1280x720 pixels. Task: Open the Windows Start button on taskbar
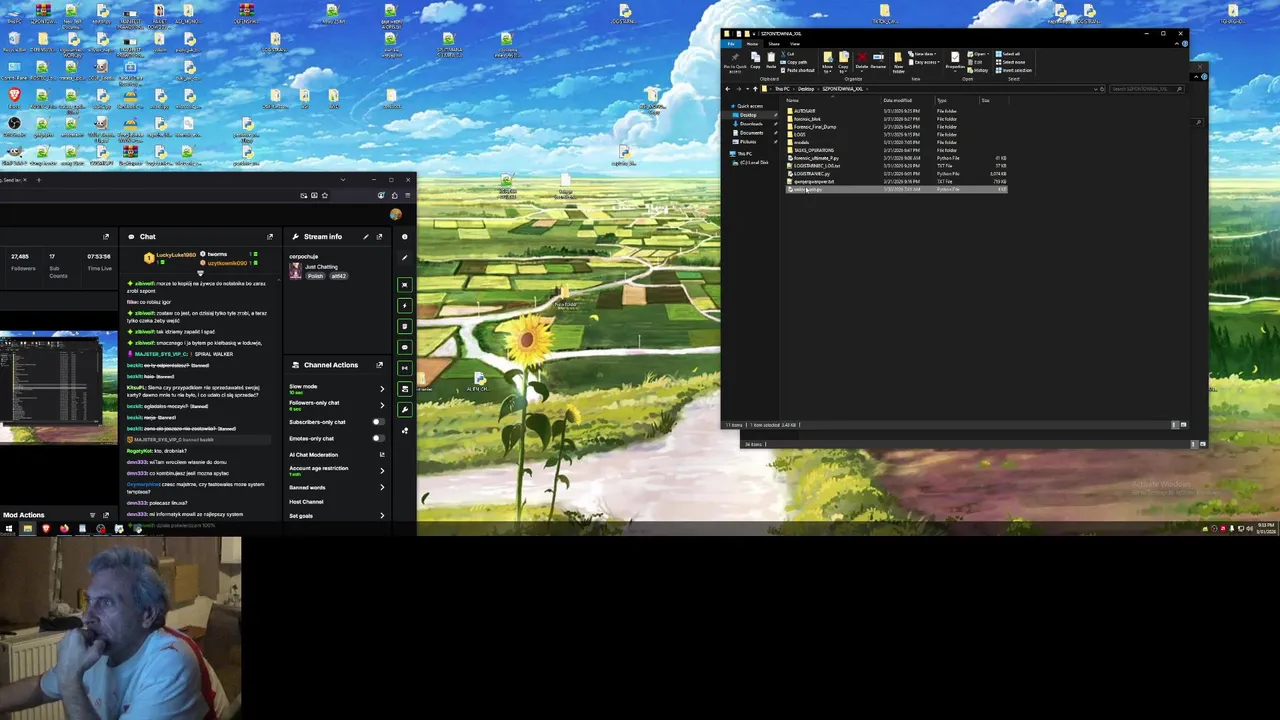(8, 528)
